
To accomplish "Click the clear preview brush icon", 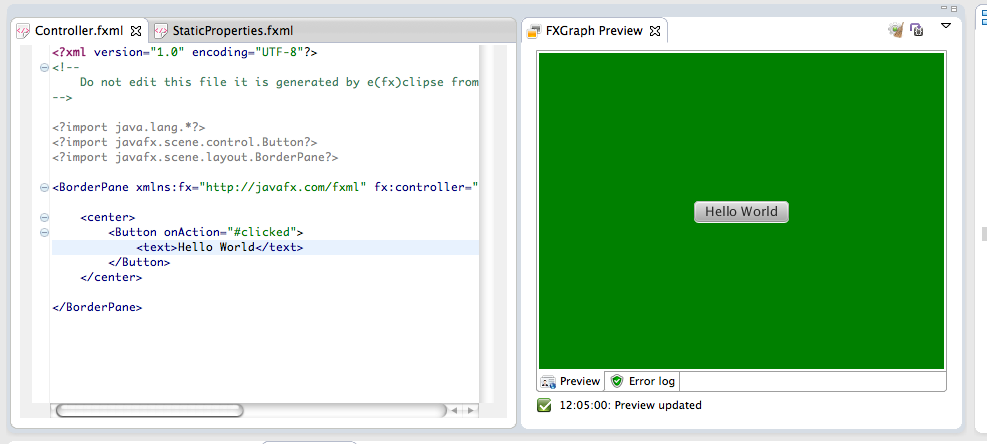I will [896, 30].
